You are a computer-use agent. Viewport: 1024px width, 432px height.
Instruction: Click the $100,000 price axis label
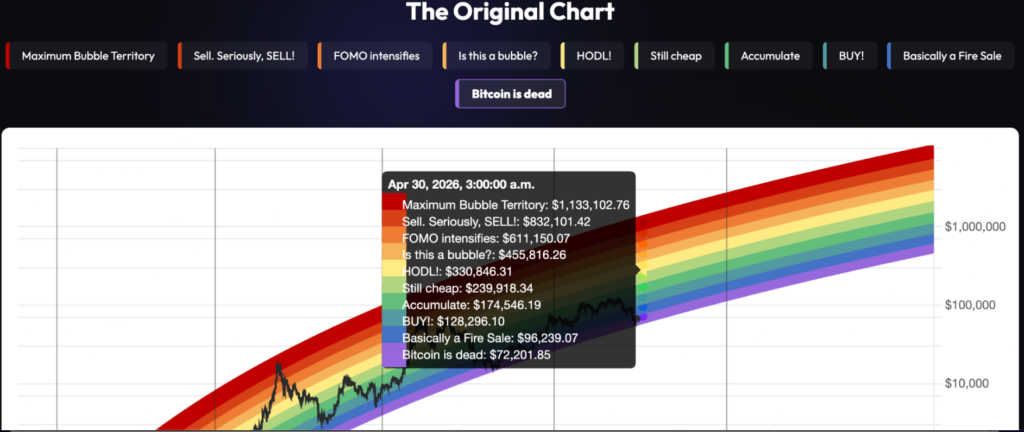pos(977,305)
